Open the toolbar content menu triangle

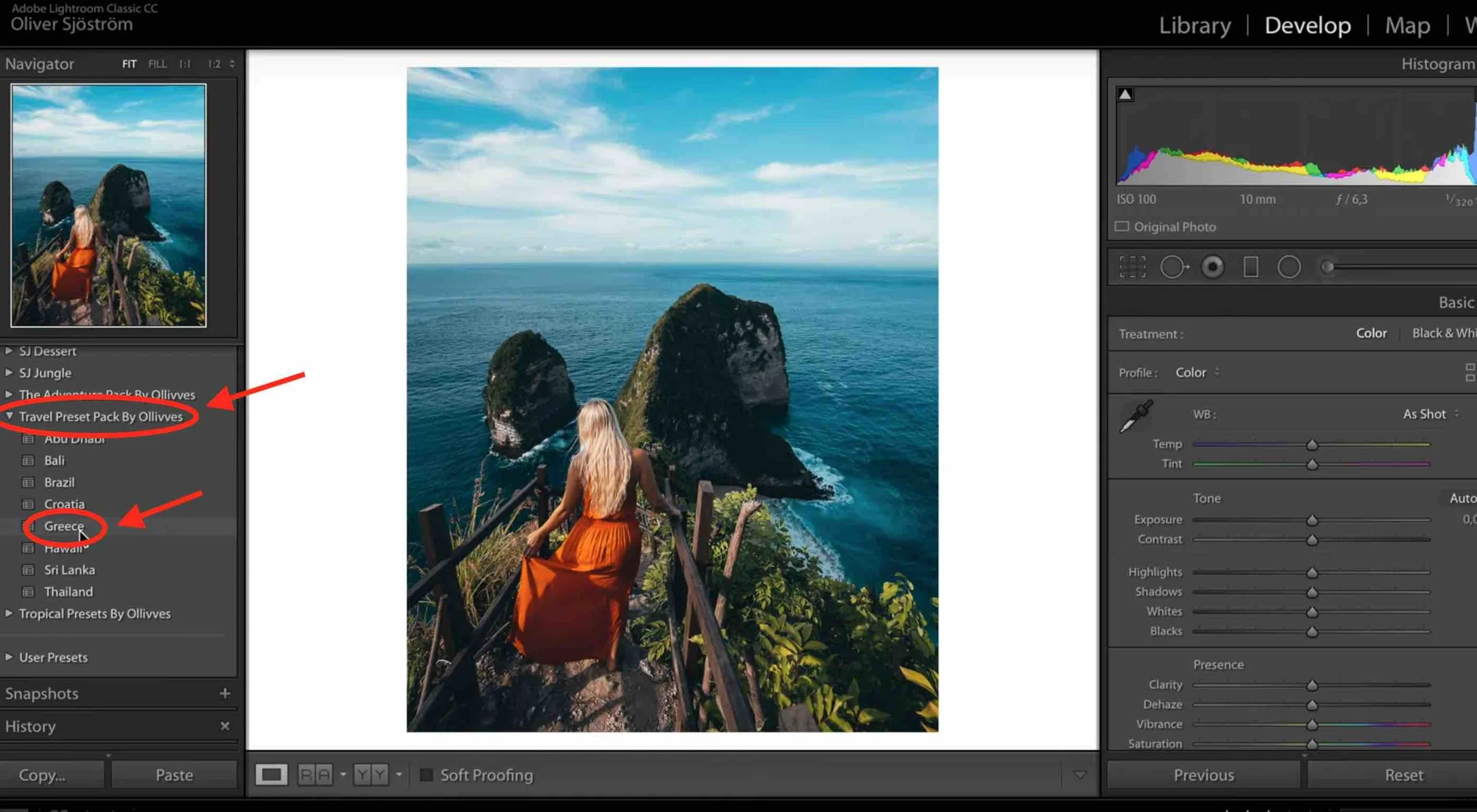point(1079,775)
